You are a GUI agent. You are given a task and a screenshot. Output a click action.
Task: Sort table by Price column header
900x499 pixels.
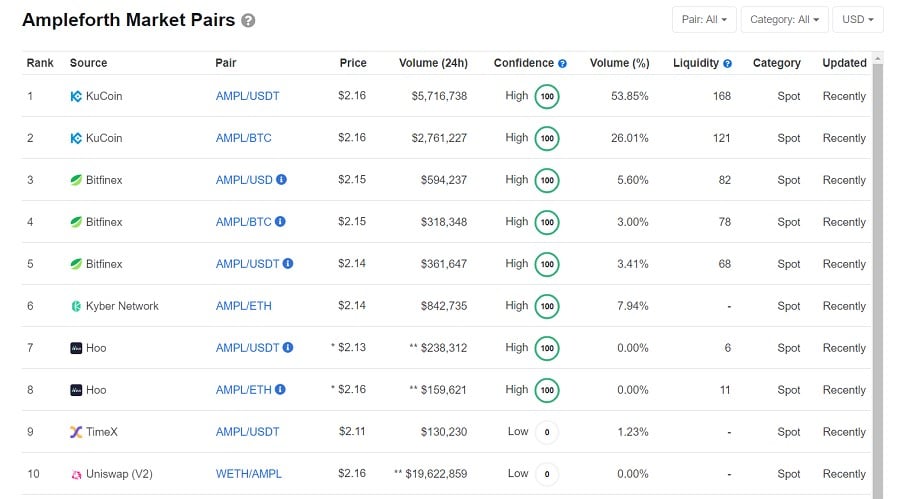[x=353, y=63]
